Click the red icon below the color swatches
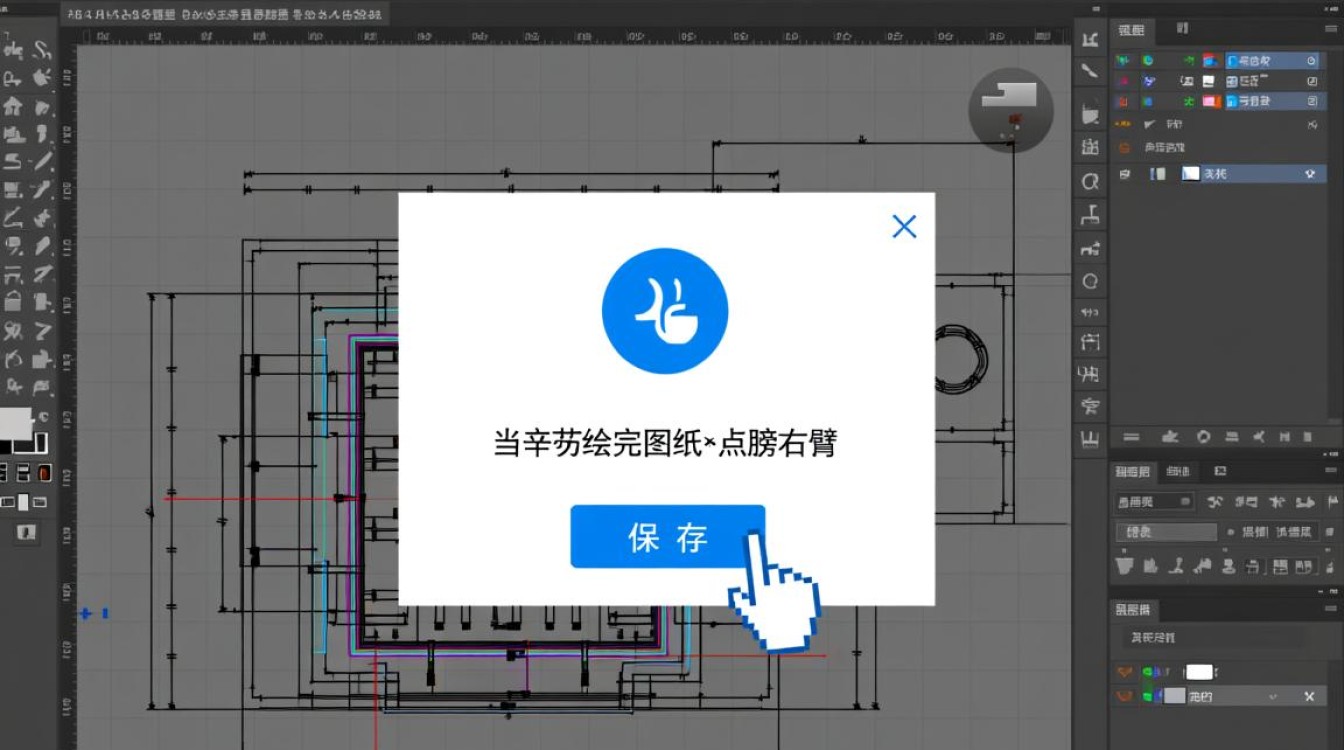The image size is (1344, 750). point(44,473)
